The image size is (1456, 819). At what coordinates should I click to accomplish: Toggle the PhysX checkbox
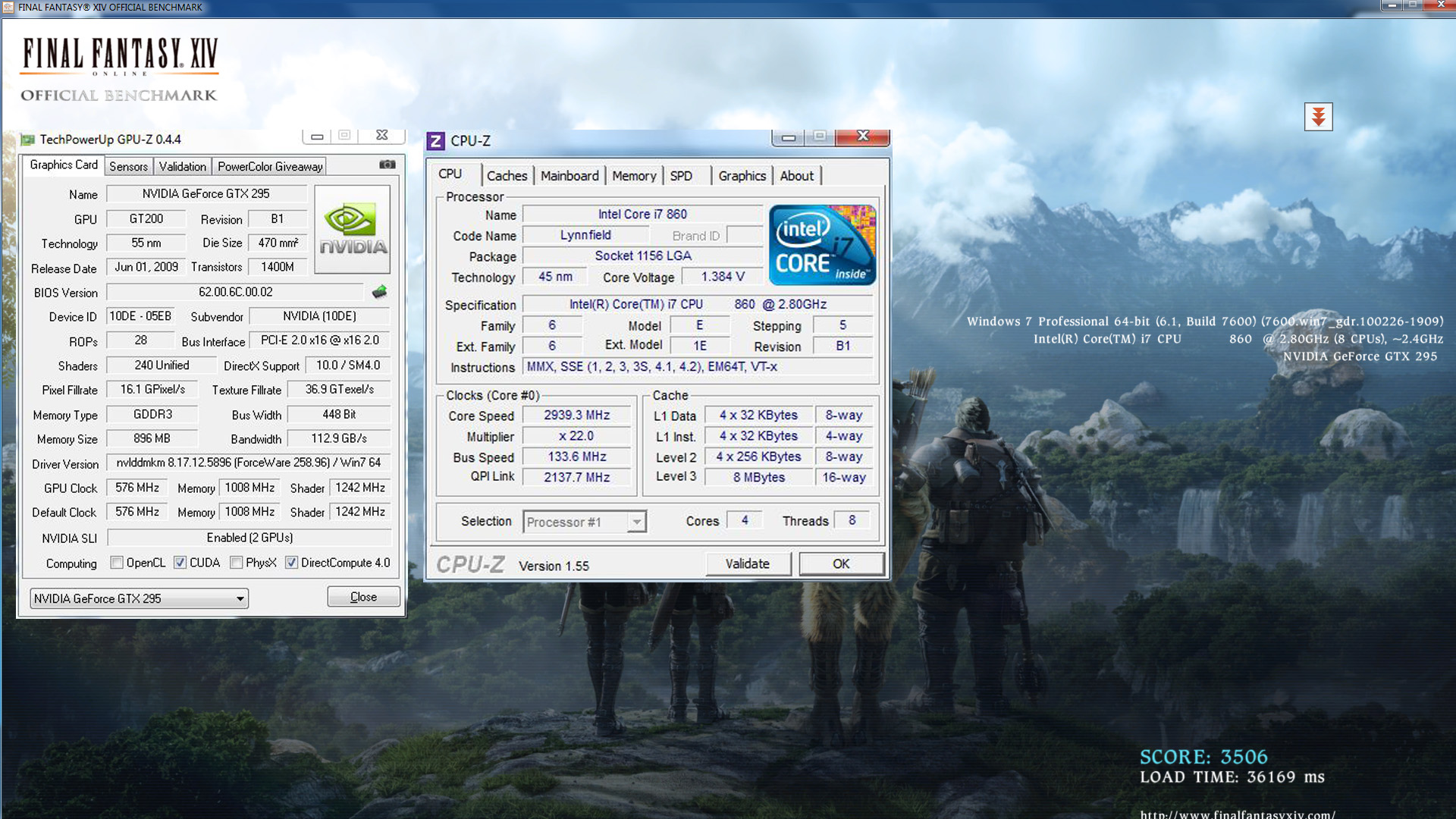(x=237, y=563)
